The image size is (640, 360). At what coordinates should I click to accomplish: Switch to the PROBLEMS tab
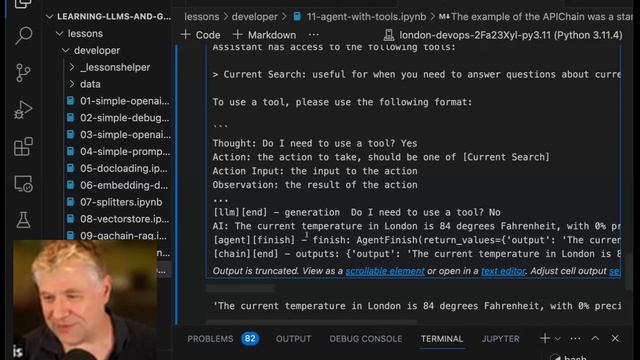tap(210, 339)
